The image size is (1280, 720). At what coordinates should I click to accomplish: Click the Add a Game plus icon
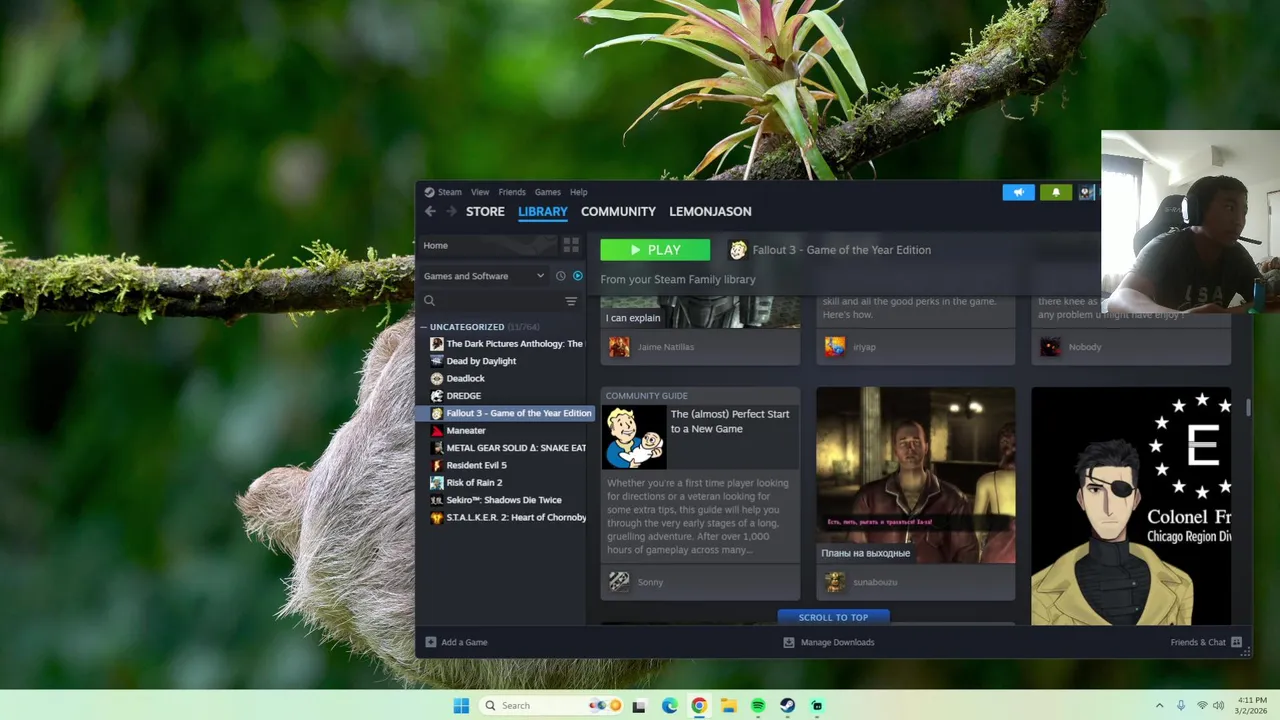(431, 642)
